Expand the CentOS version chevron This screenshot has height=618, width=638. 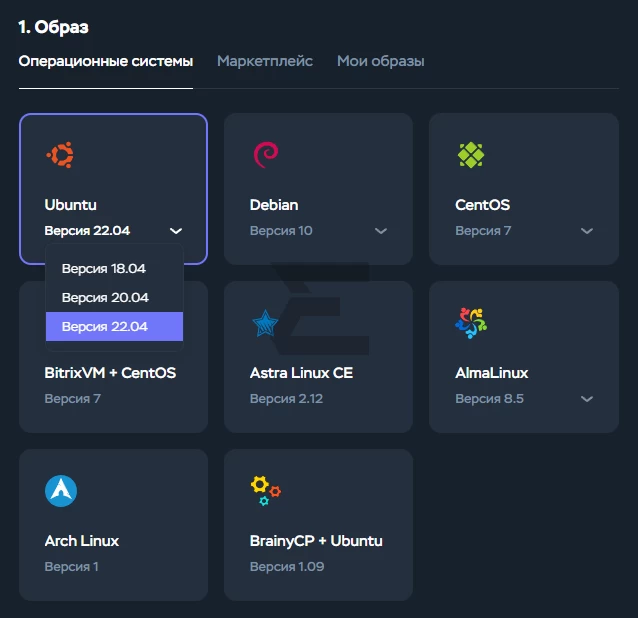pos(587,231)
